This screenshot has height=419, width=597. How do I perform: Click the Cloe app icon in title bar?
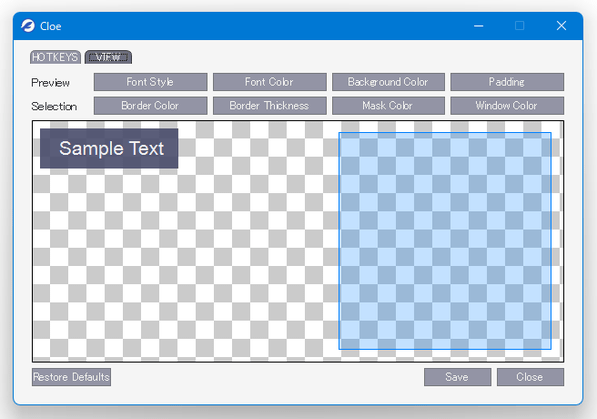(x=28, y=26)
